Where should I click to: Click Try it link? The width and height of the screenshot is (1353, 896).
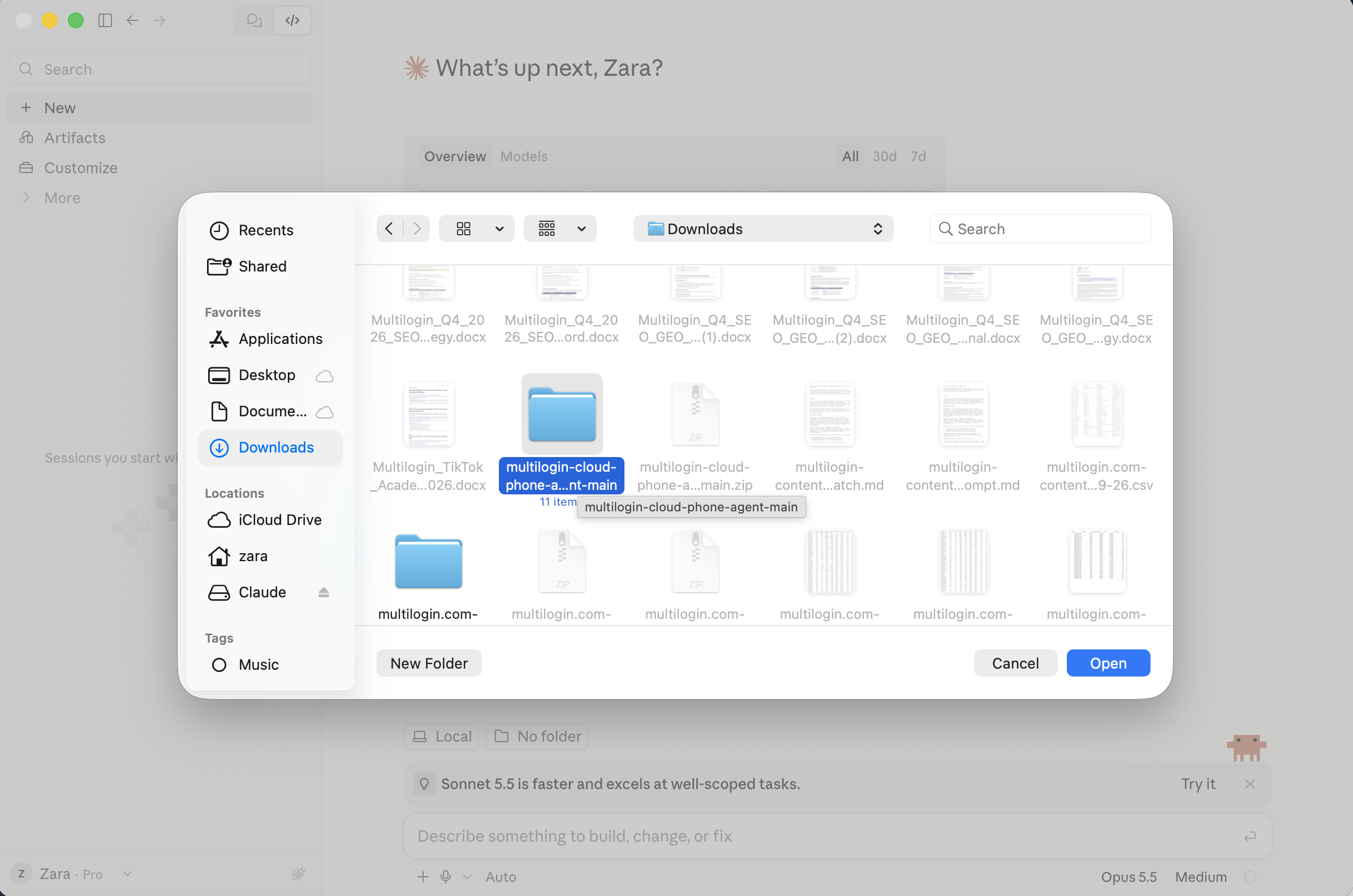1198,784
